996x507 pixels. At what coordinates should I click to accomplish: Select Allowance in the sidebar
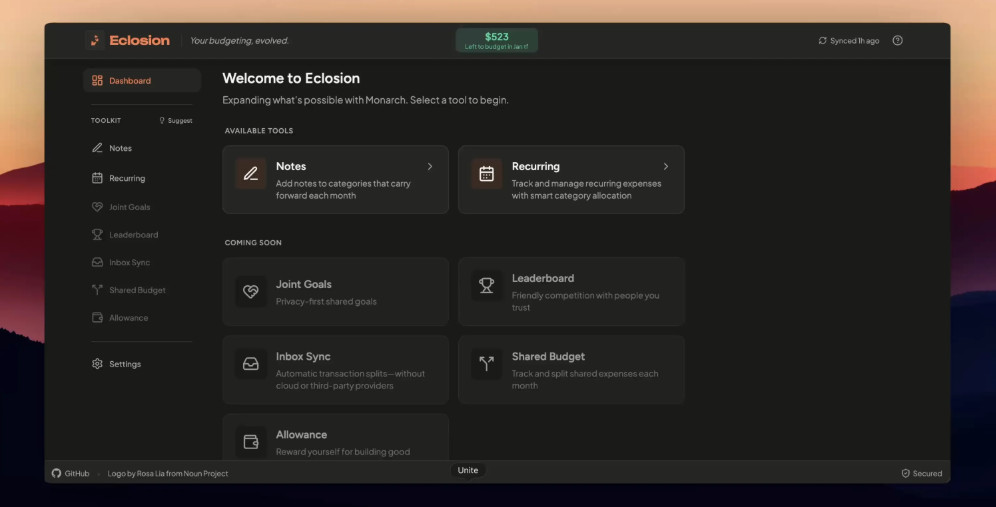pyautogui.click(x=142, y=318)
